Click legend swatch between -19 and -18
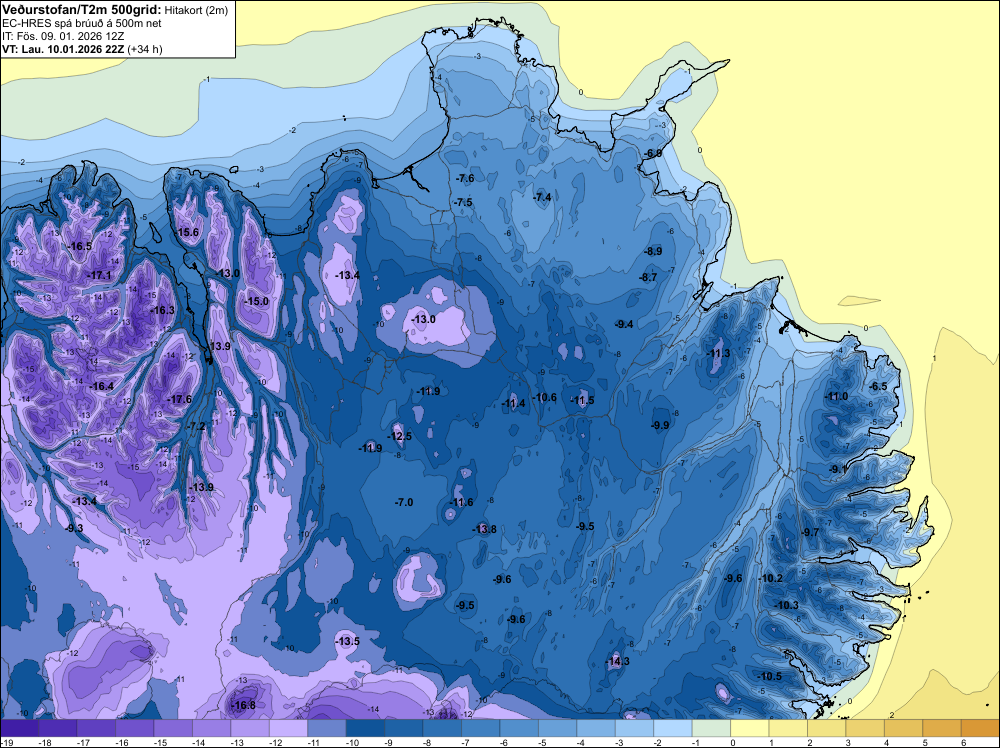This screenshot has height=748, width=1000. 19,728
